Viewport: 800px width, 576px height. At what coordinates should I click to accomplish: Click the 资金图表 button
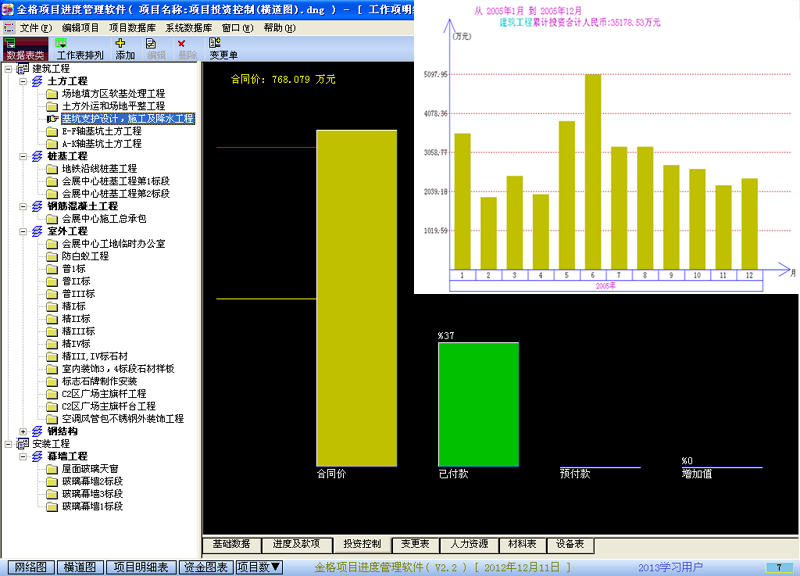pos(204,567)
